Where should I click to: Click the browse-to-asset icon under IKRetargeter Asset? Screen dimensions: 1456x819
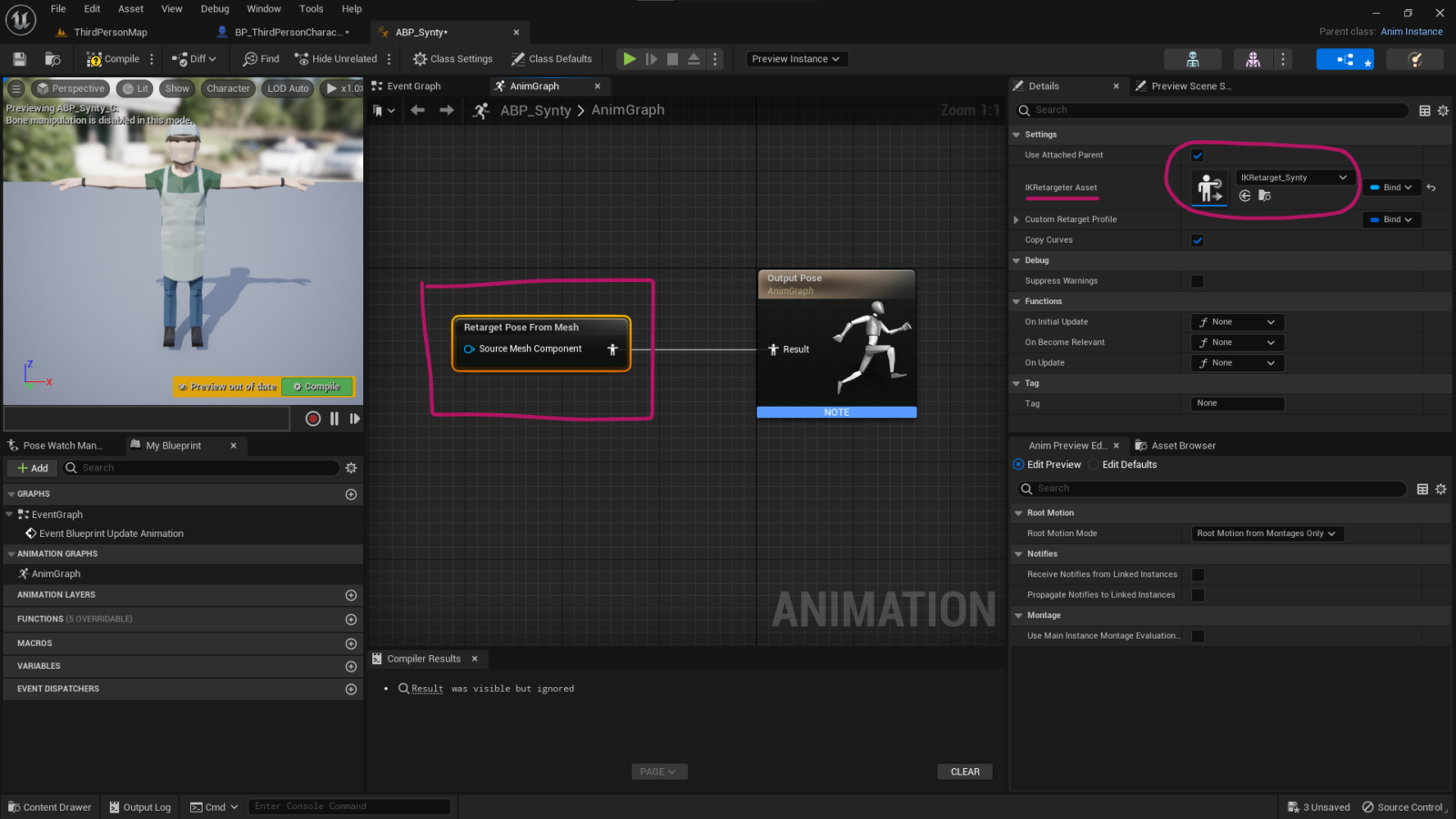point(1265,196)
